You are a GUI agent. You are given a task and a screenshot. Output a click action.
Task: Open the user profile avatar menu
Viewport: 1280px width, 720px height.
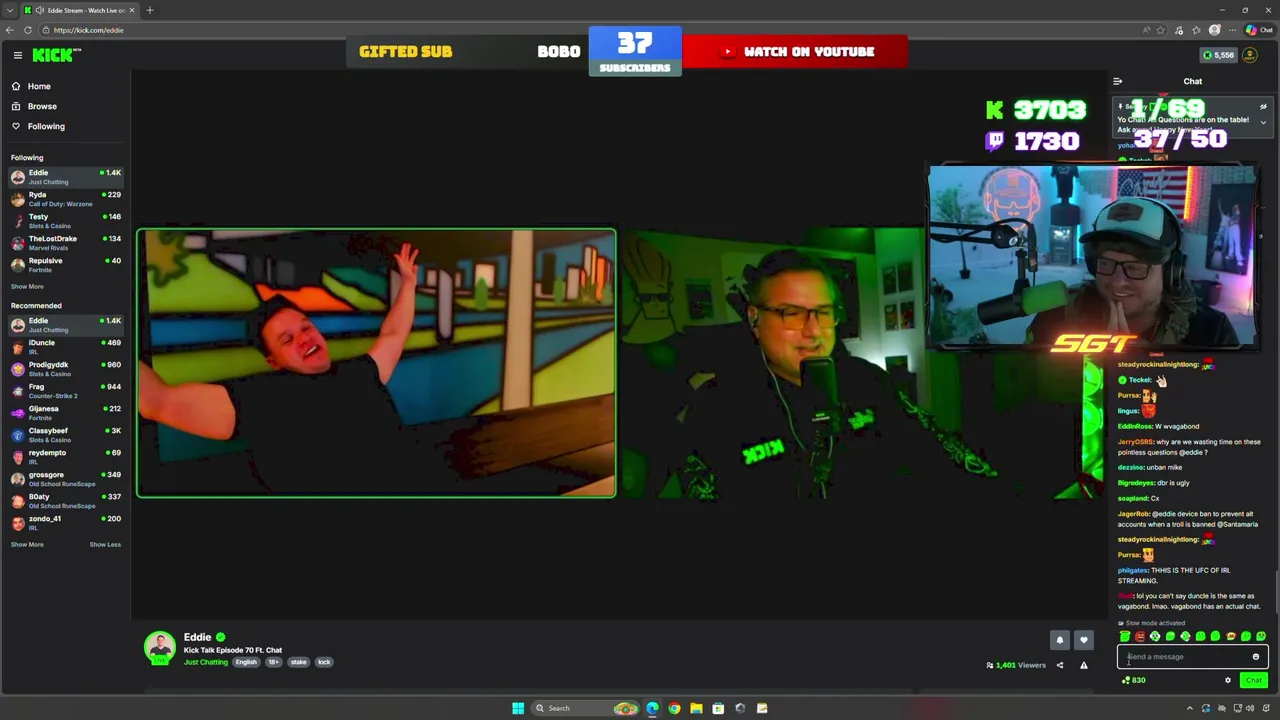1249,55
